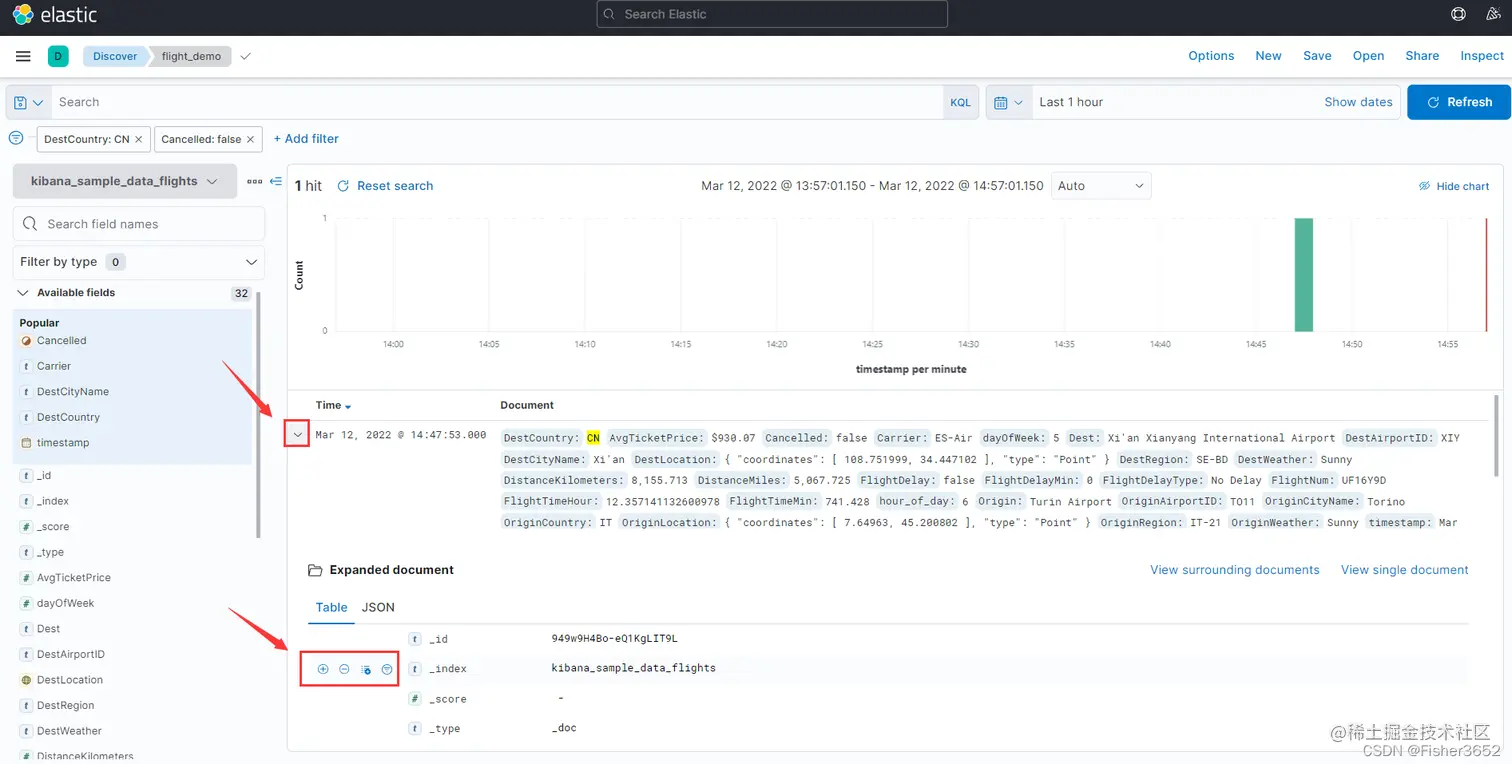Remove the Cancelled: false filter
Image resolution: width=1512 pixels, height=764 pixels.
tap(251, 139)
